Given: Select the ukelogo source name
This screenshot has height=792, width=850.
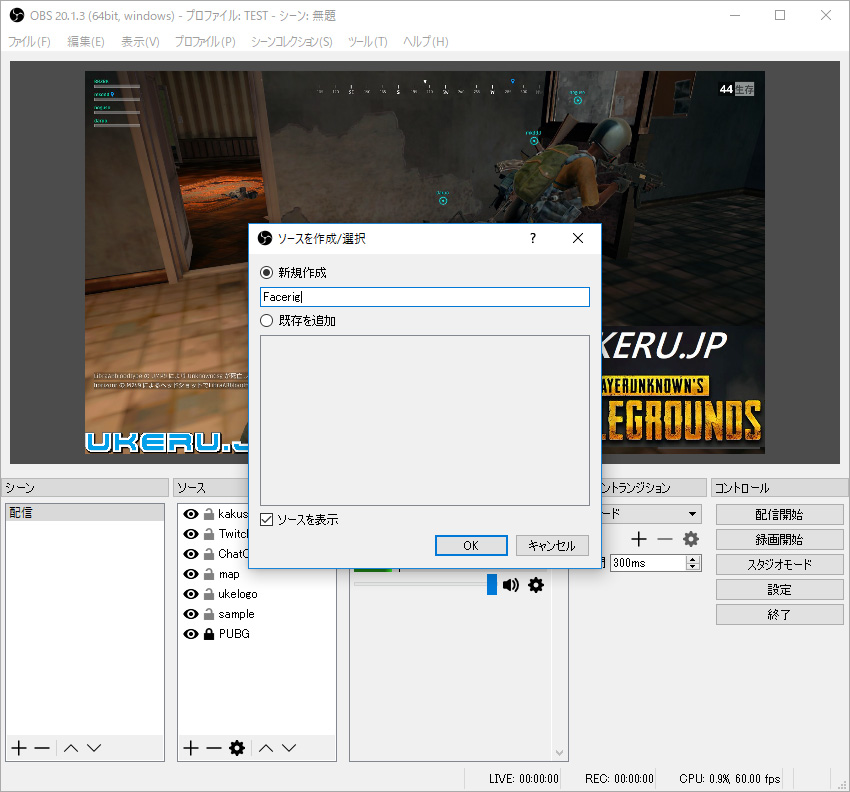Looking at the screenshot, I should click(x=237, y=594).
